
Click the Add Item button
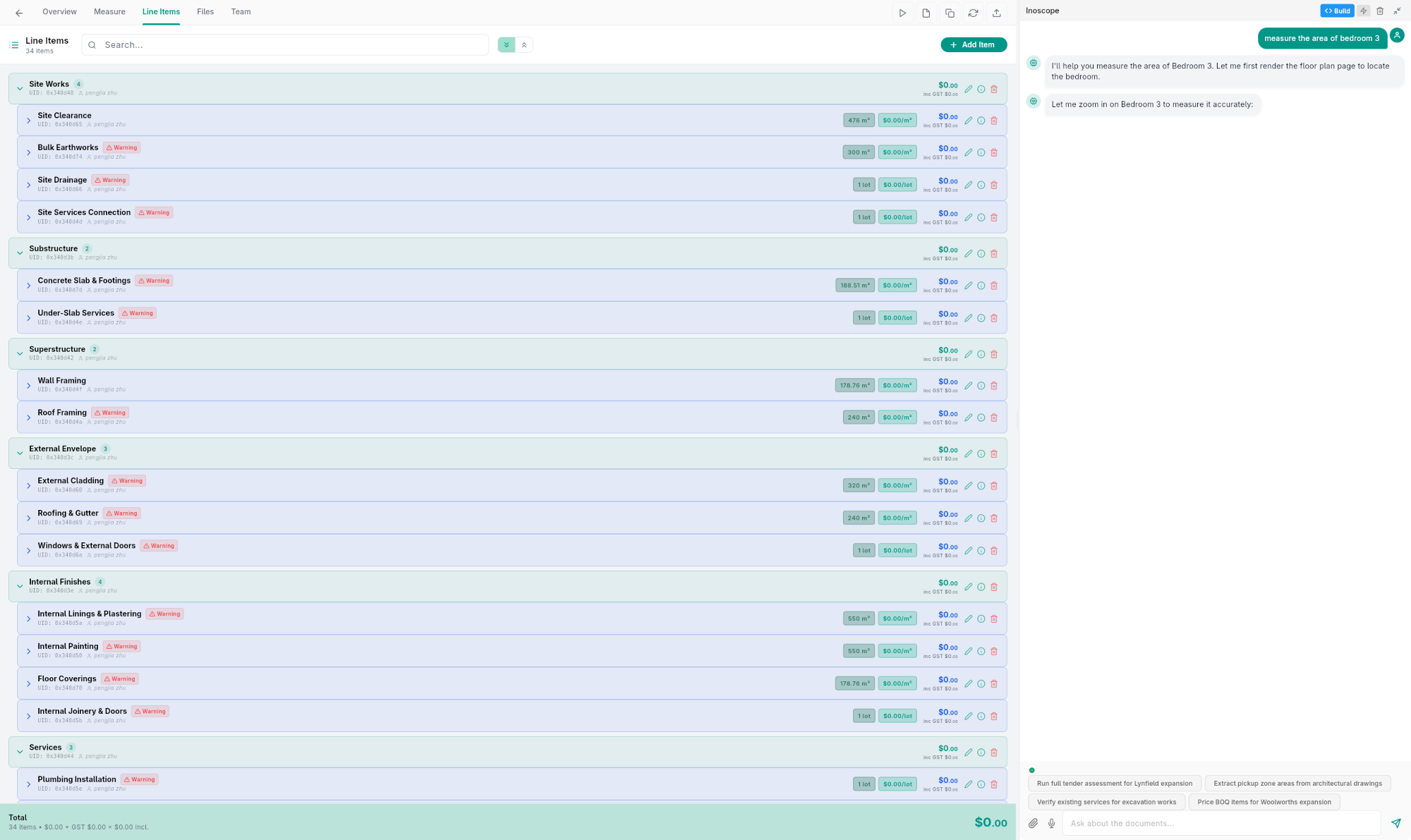[974, 44]
